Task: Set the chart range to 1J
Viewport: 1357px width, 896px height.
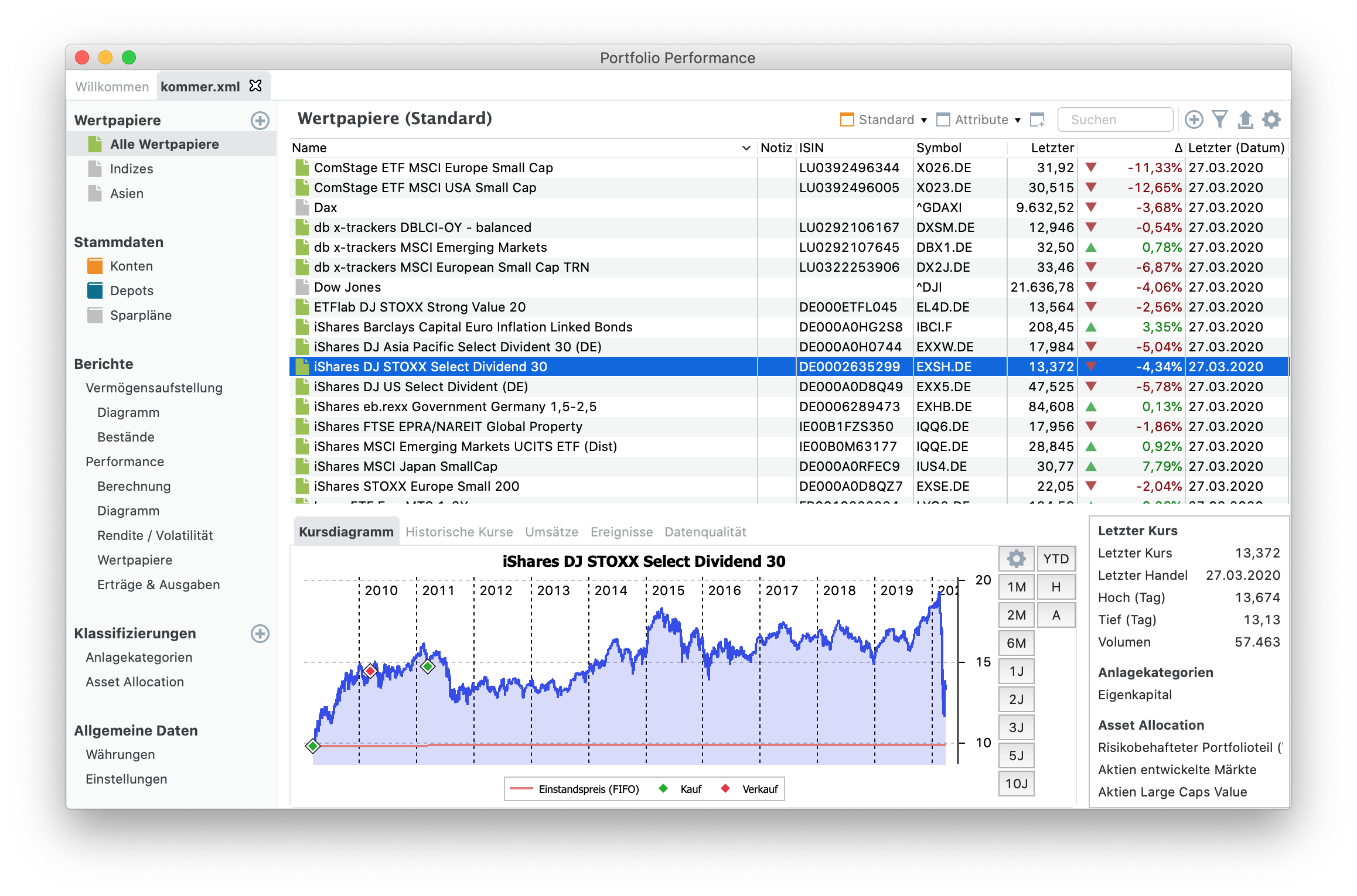Action: (x=1016, y=671)
